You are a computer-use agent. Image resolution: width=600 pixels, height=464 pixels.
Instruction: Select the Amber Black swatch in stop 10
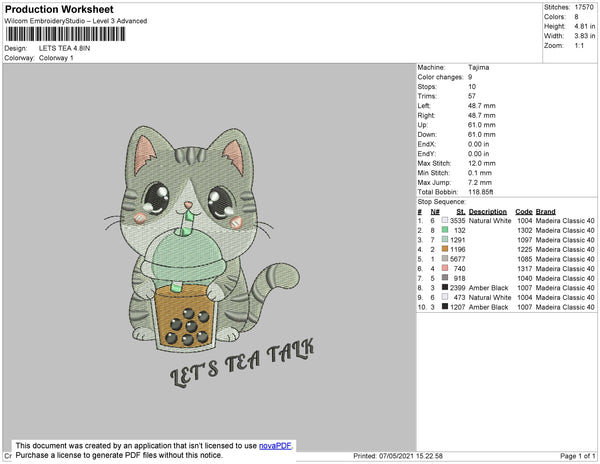pos(445,306)
